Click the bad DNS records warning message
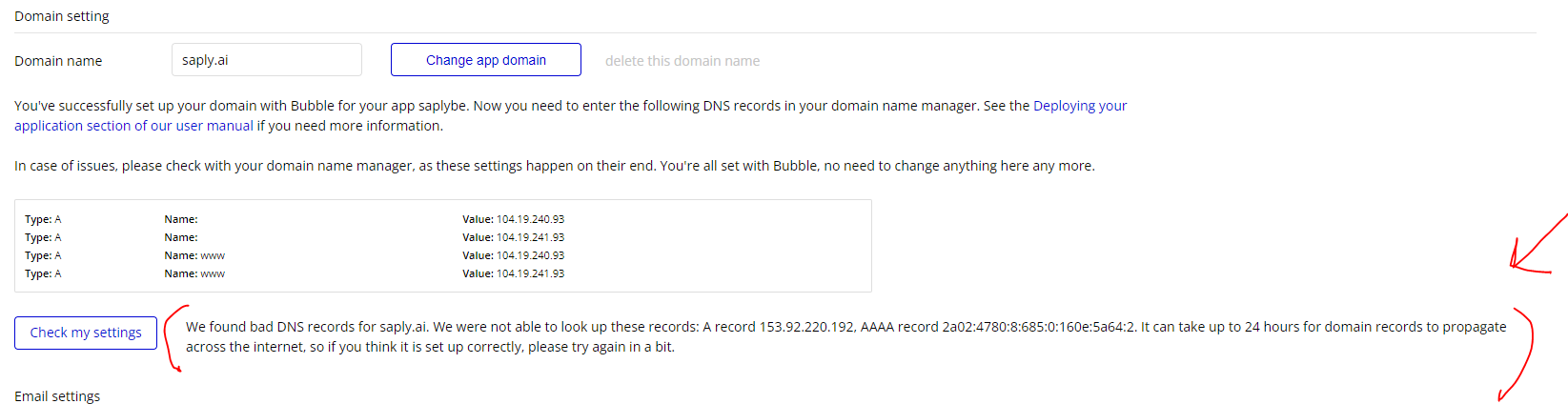Screen dimensions: 1568x404 point(846,336)
